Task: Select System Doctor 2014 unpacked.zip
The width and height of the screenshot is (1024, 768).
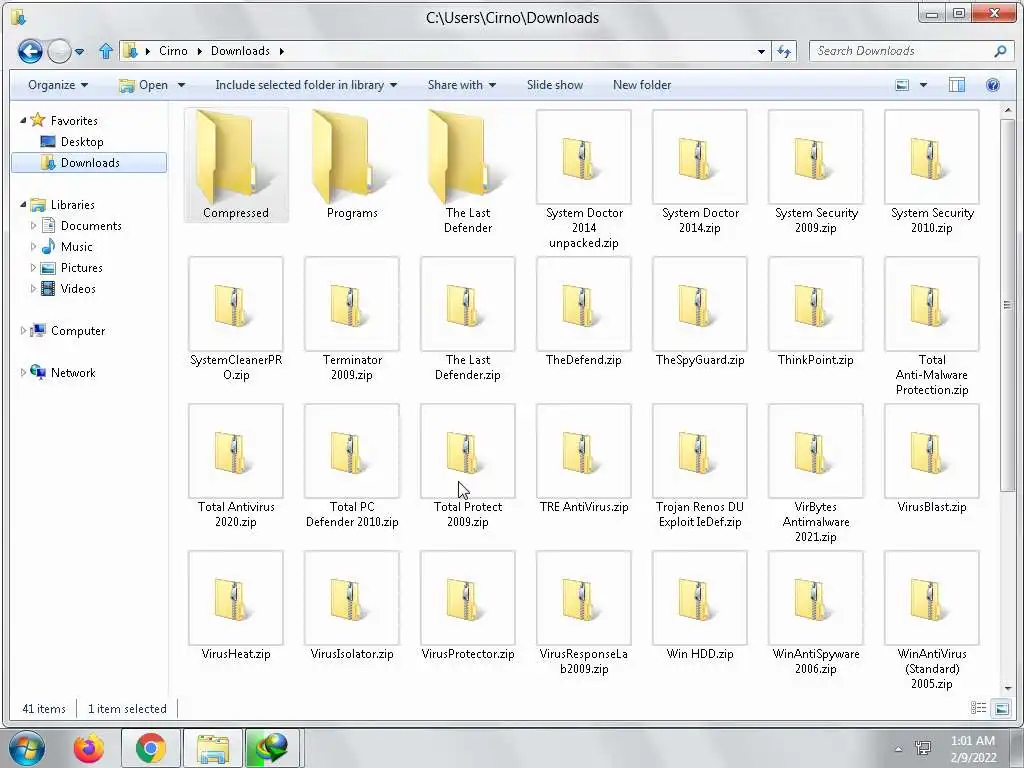Action: coord(584,180)
